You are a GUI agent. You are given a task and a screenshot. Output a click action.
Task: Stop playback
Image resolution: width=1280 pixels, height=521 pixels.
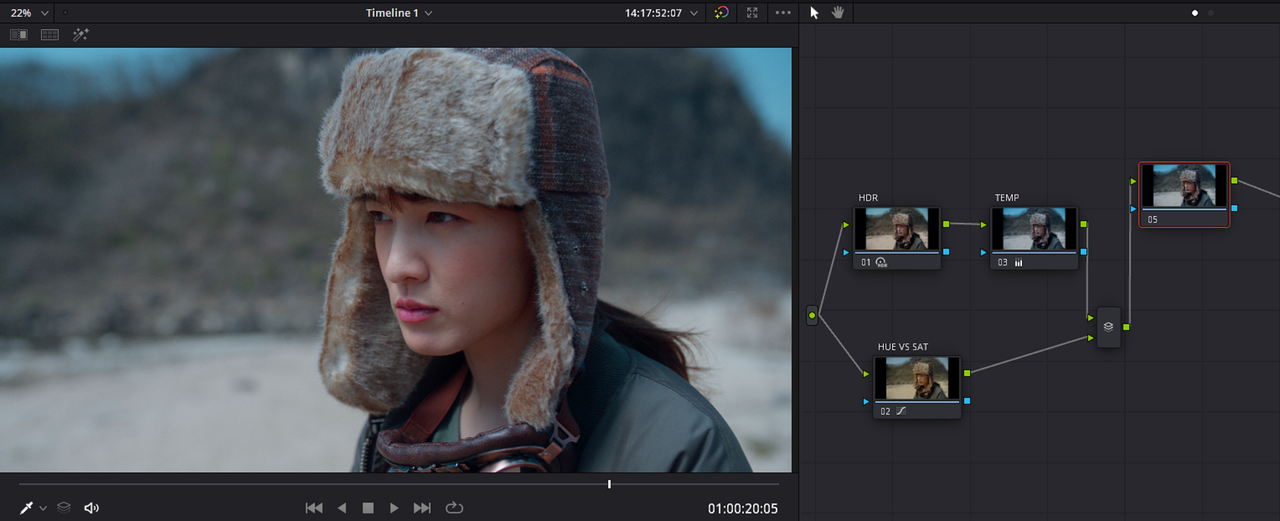click(x=368, y=508)
